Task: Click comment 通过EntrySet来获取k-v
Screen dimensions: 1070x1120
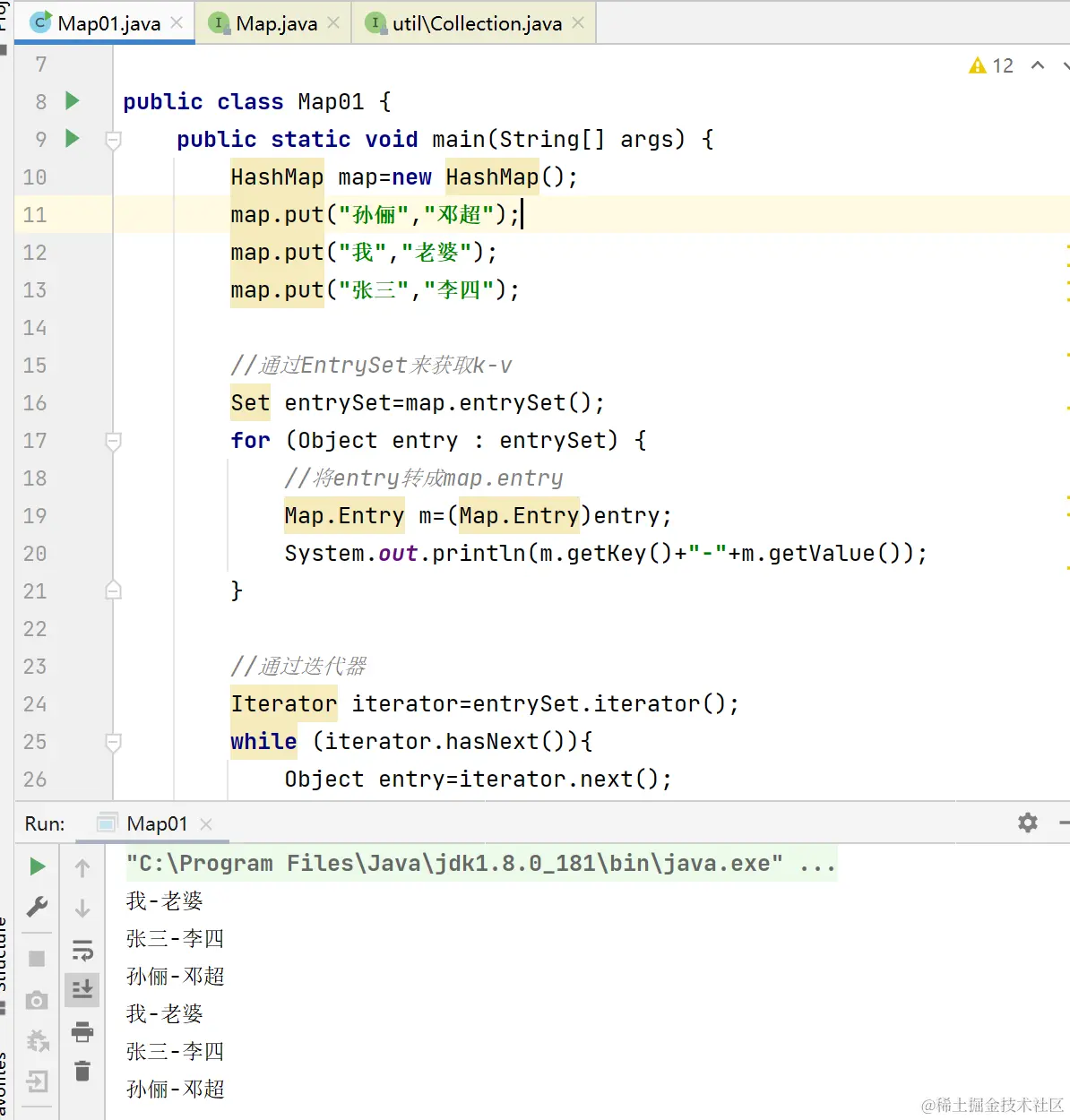Action: click(371, 366)
